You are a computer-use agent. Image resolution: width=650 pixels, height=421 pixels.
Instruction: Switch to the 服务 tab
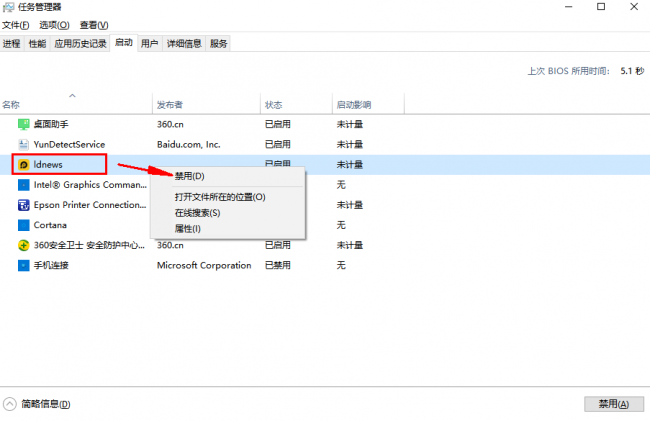[x=218, y=44]
